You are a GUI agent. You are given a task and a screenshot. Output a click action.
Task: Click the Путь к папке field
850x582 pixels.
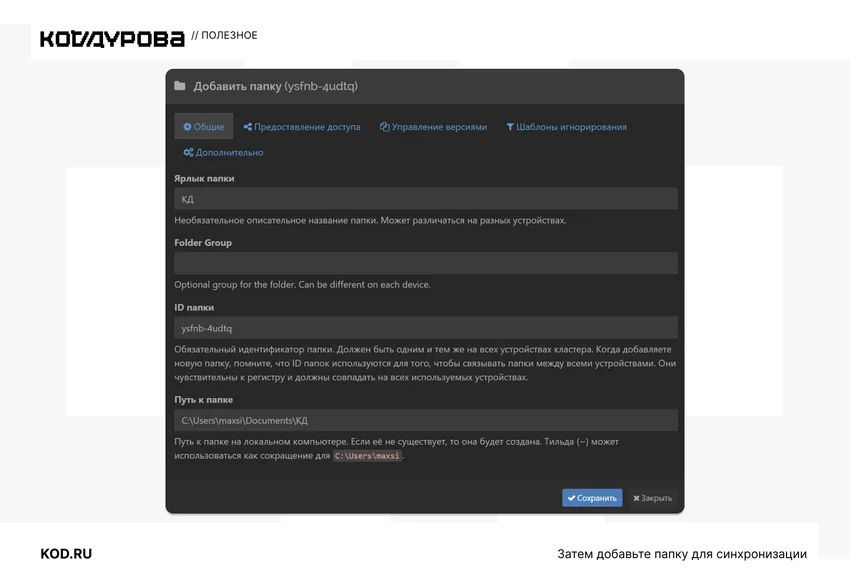click(x=426, y=420)
